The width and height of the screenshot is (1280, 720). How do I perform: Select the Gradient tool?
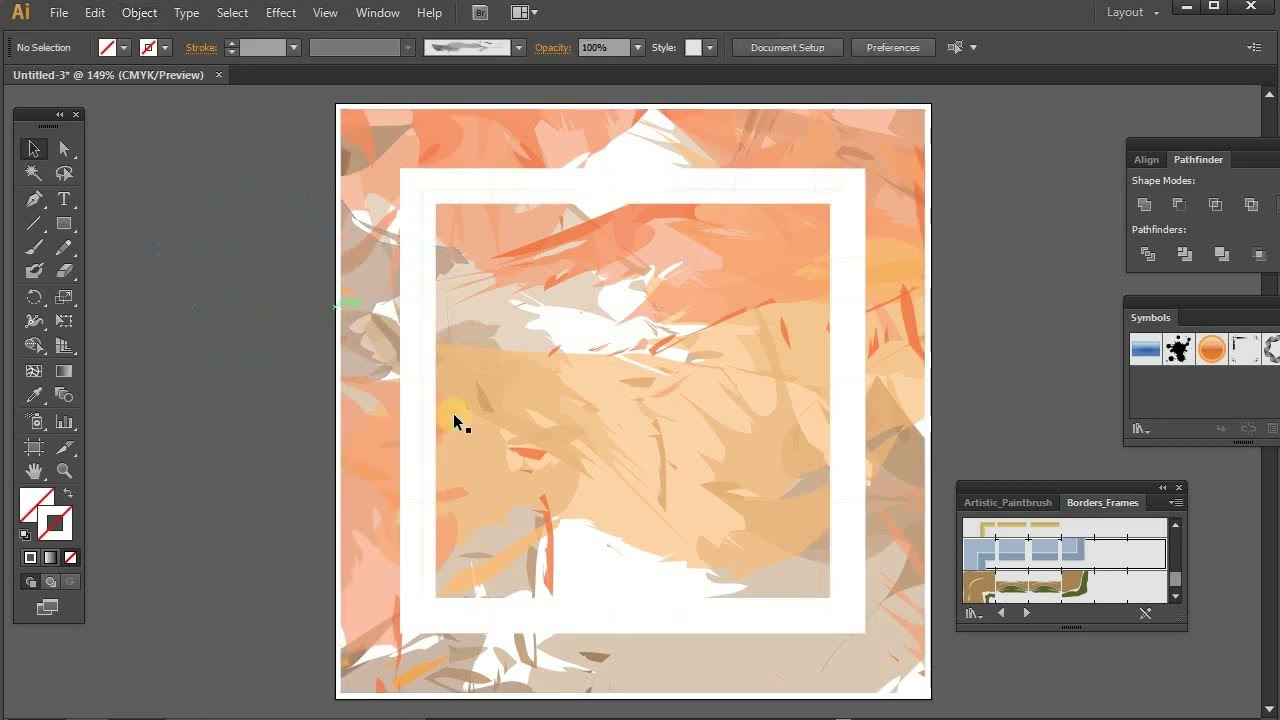64,371
